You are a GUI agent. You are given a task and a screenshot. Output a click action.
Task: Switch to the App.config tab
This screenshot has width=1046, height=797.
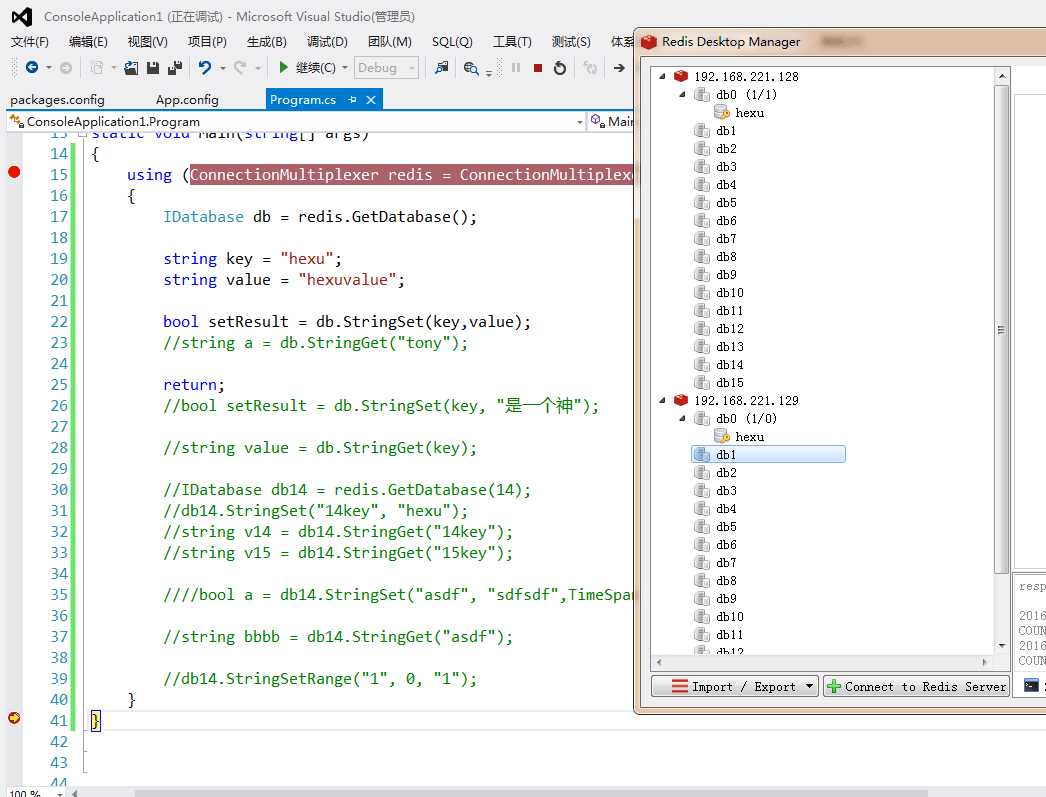click(187, 100)
